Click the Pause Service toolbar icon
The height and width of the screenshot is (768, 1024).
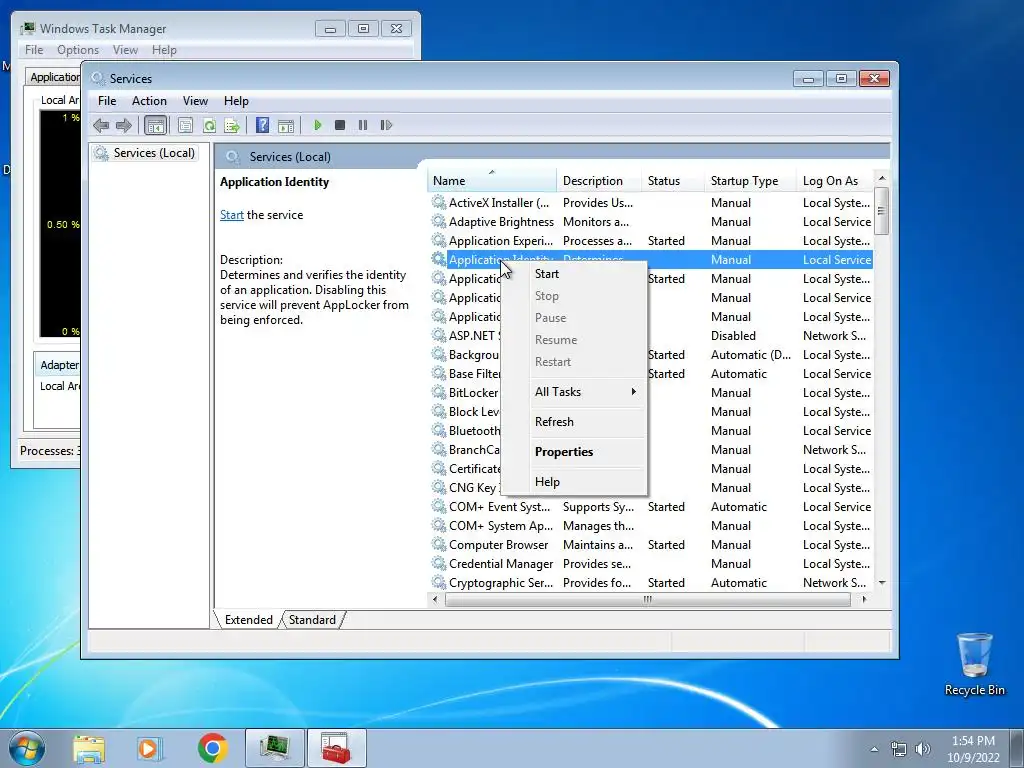(x=363, y=125)
